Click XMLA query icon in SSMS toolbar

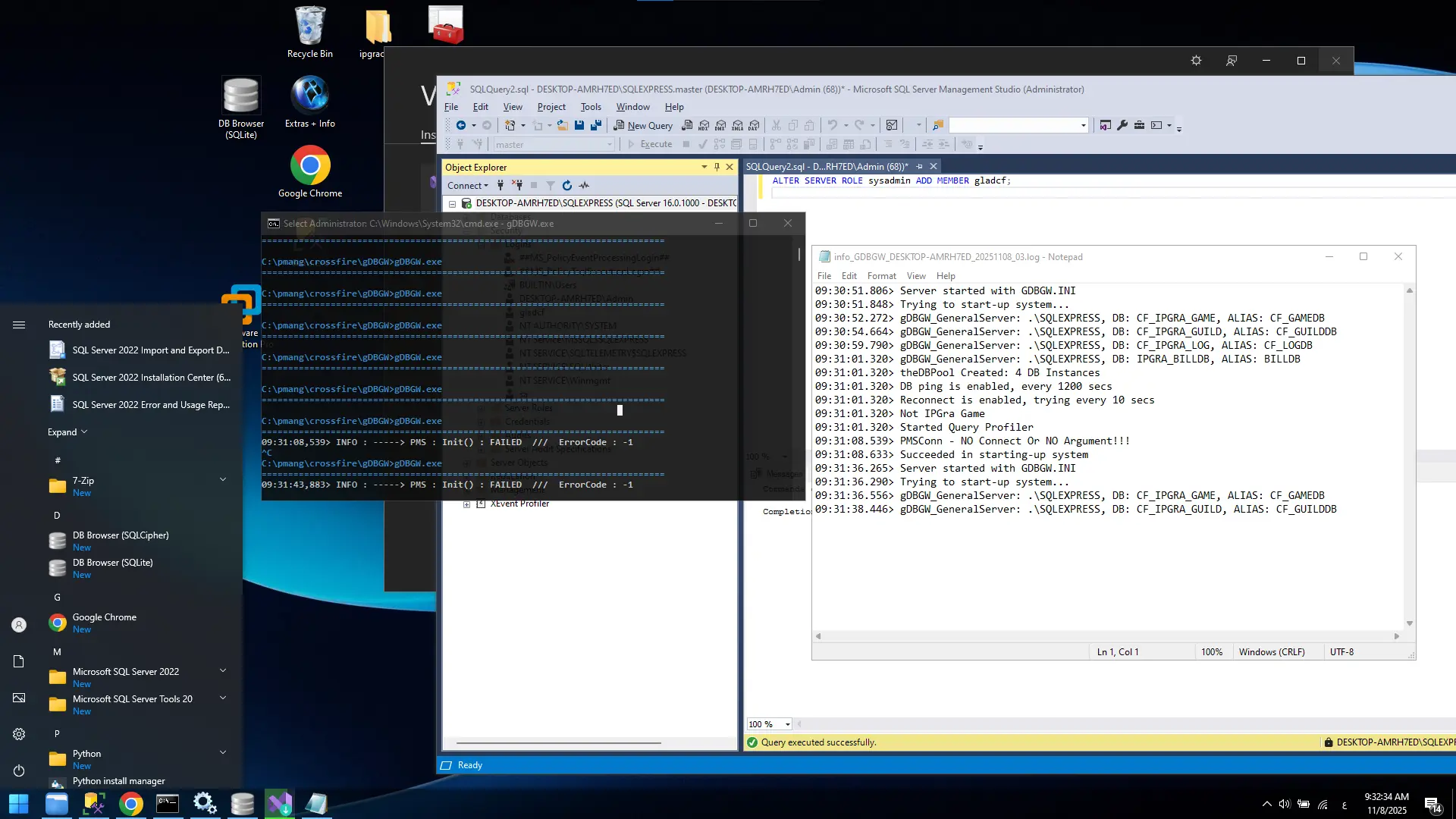[x=737, y=125]
